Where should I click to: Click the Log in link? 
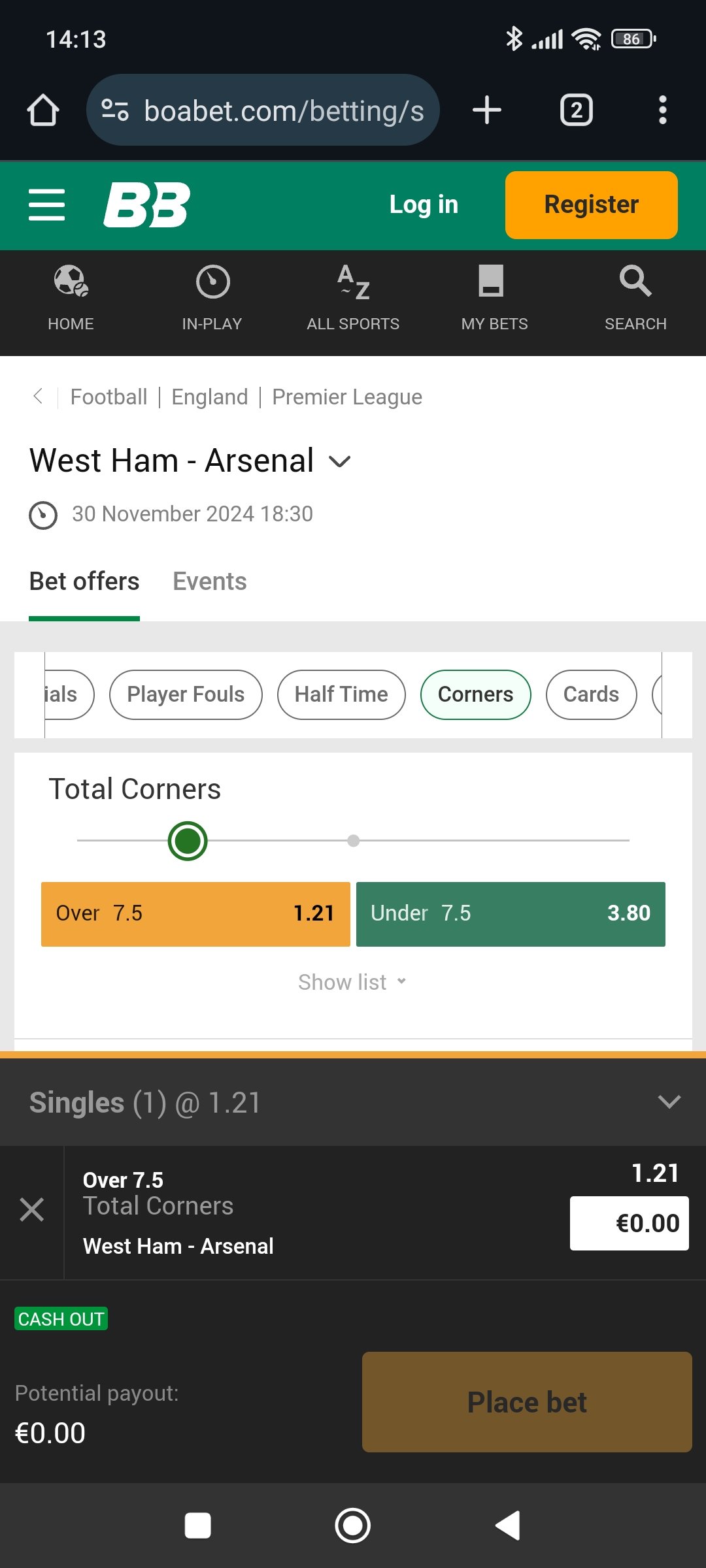(424, 205)
